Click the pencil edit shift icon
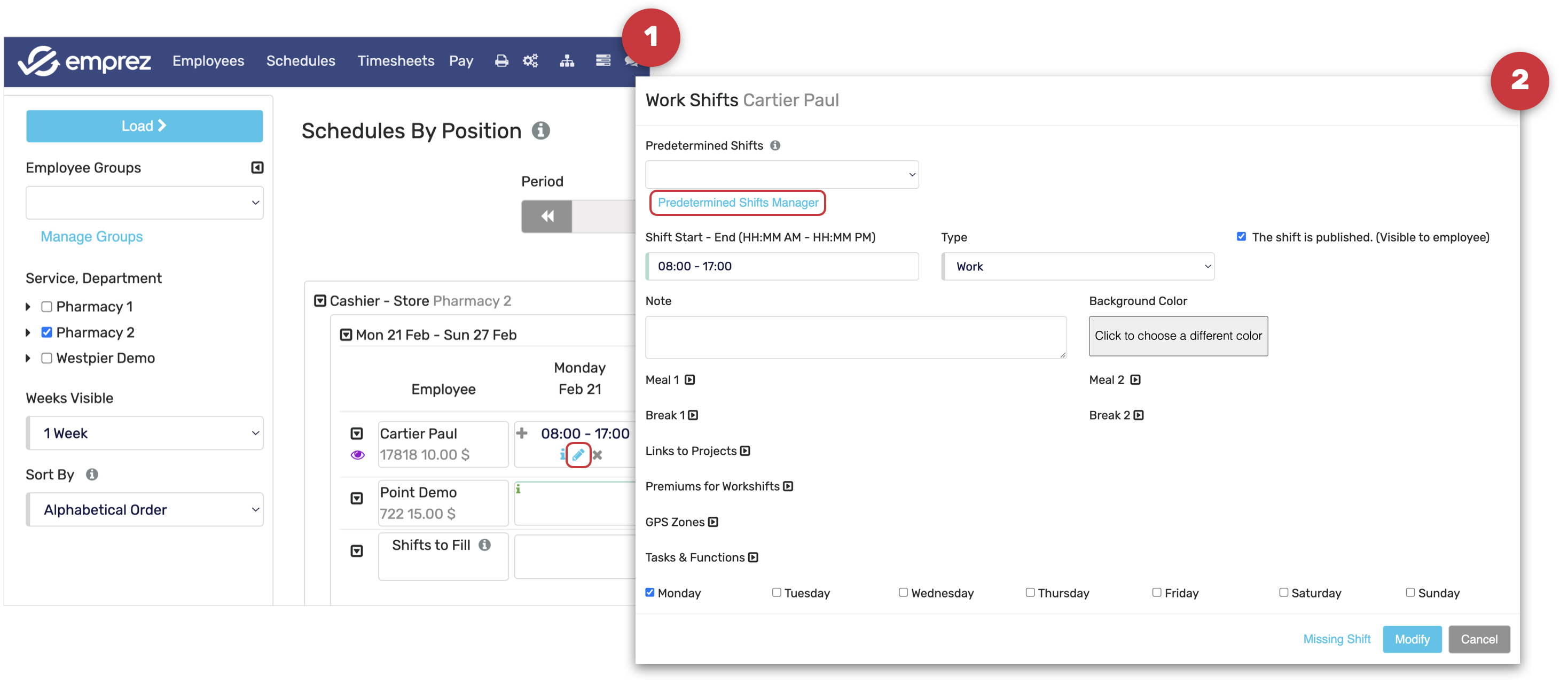 tap(578, 454)
